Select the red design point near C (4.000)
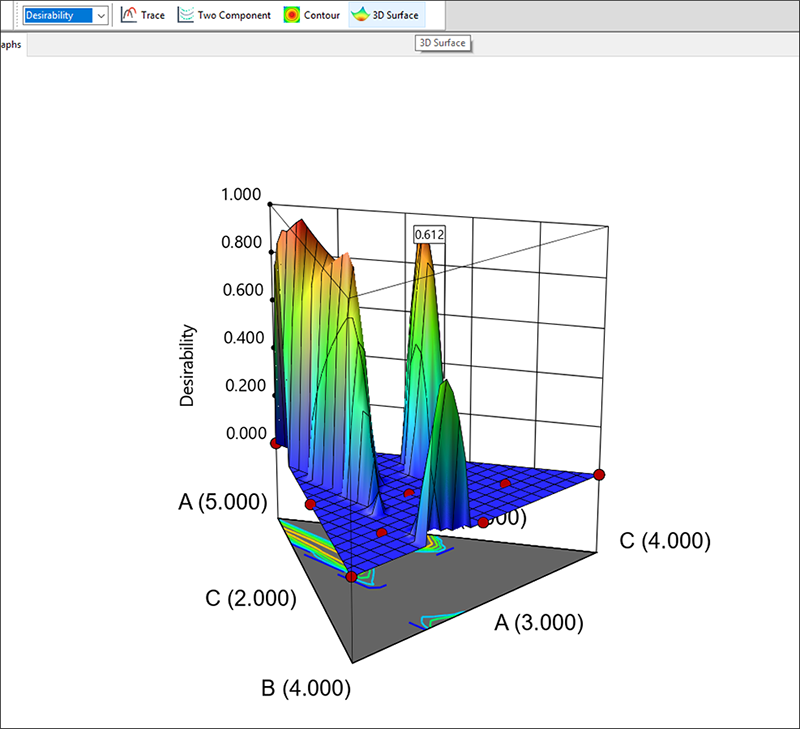Screen dimensions: 800x729 (x=599, y=474)
